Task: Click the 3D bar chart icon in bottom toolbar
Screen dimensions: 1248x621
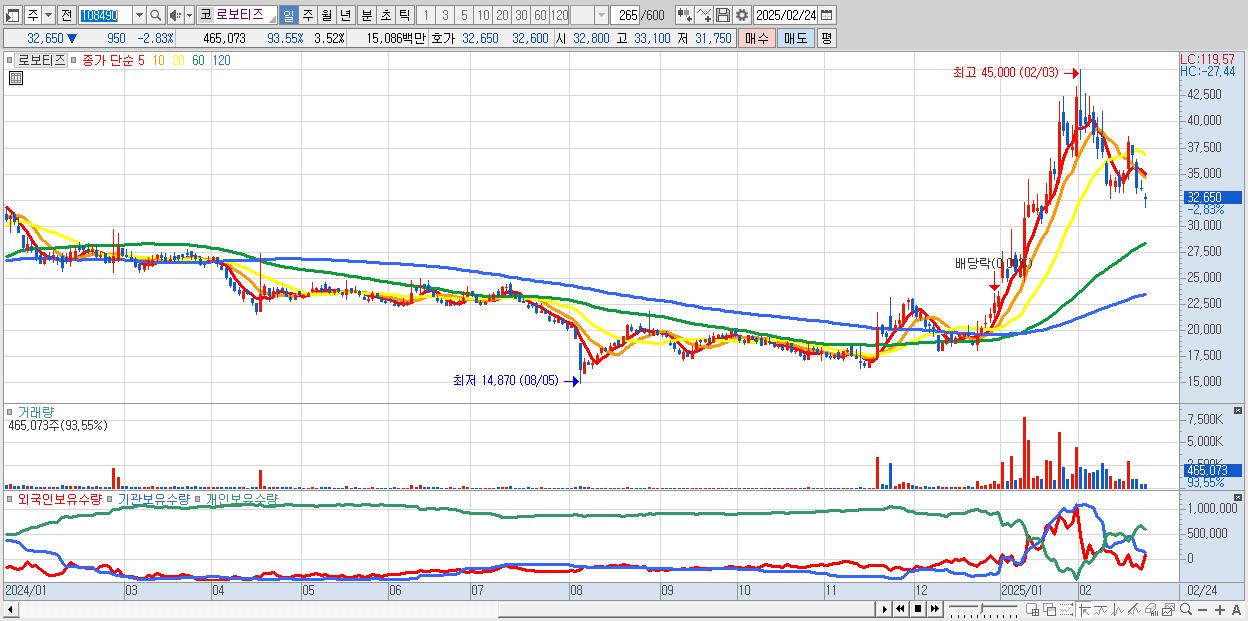Action: [x=1151, y=610]
